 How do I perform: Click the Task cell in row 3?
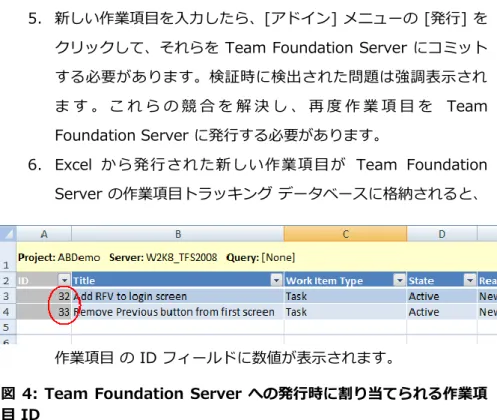coord(345,296)
